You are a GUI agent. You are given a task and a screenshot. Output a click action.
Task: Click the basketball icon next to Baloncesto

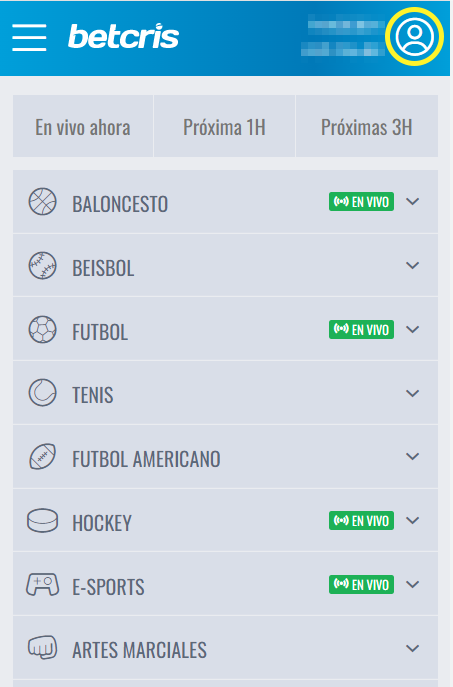(42, 202)
